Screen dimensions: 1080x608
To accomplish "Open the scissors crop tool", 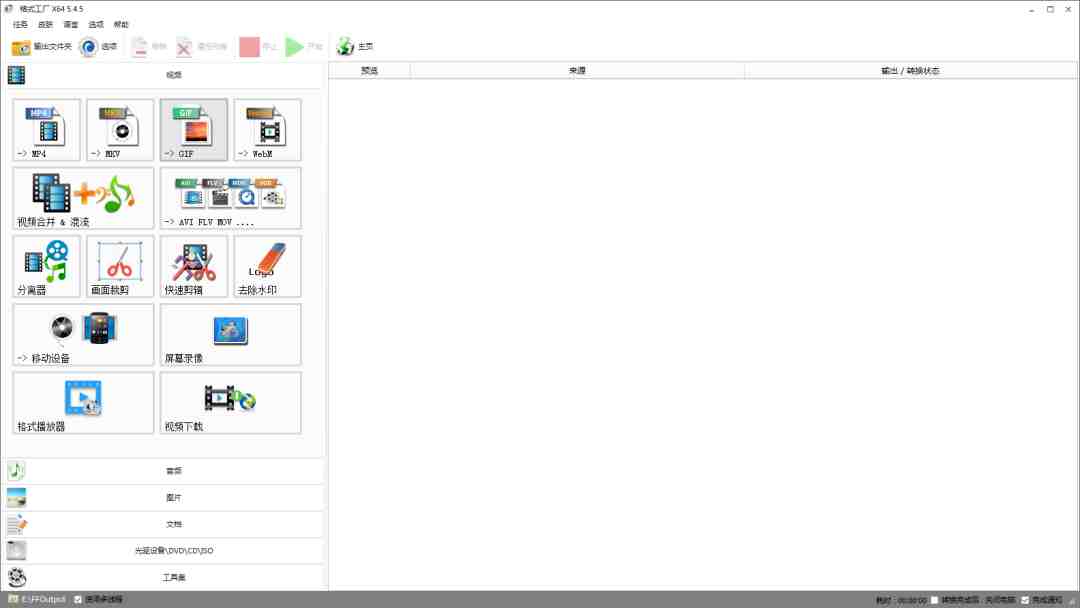I will 120,266.
